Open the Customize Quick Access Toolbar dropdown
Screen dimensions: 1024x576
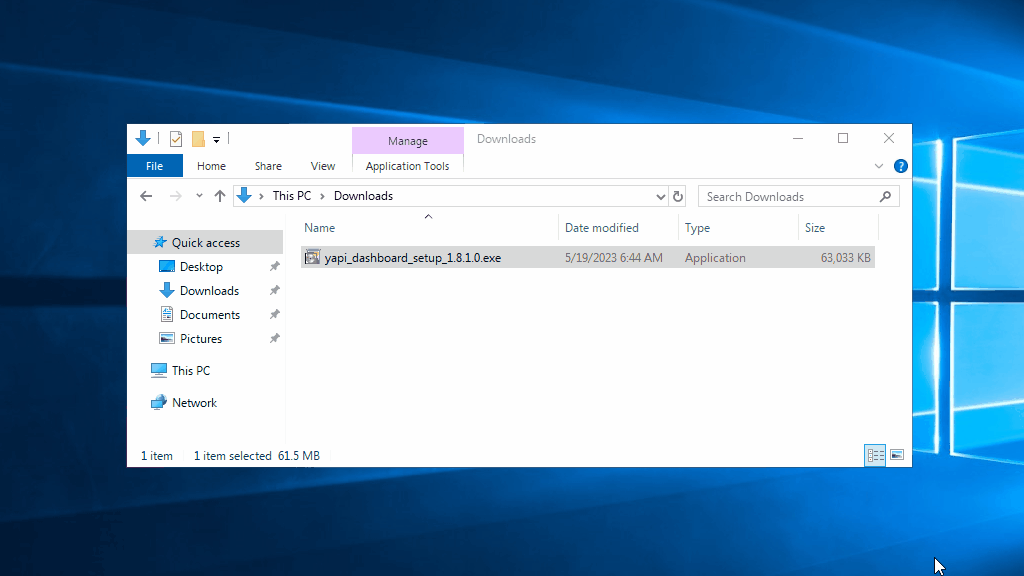[x=216, y=139]
